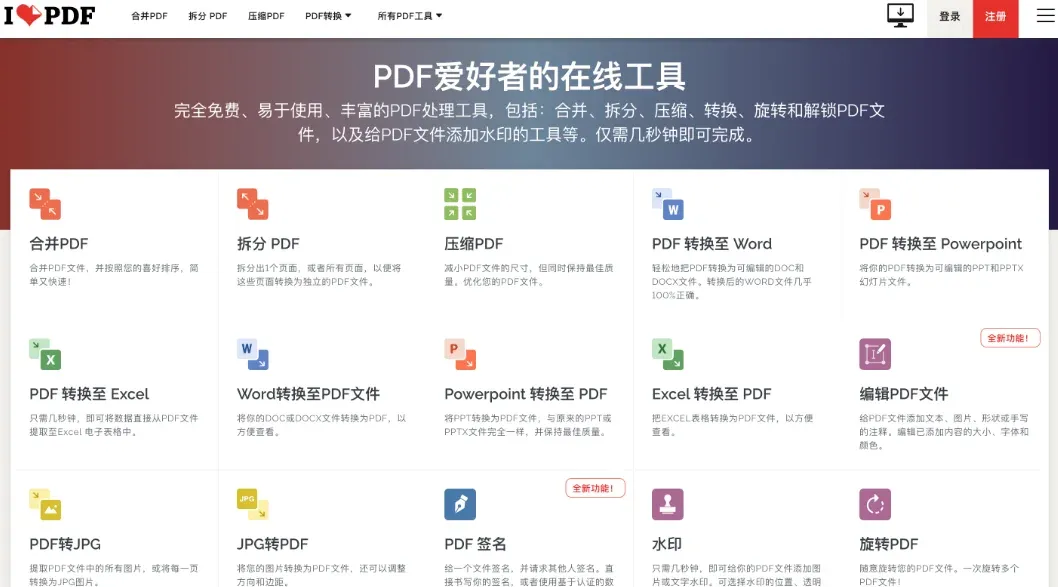Open the PDF 转换至 Powerpoint title link
The height and width of the screenshot is (587, 1058).
point(941,244)
